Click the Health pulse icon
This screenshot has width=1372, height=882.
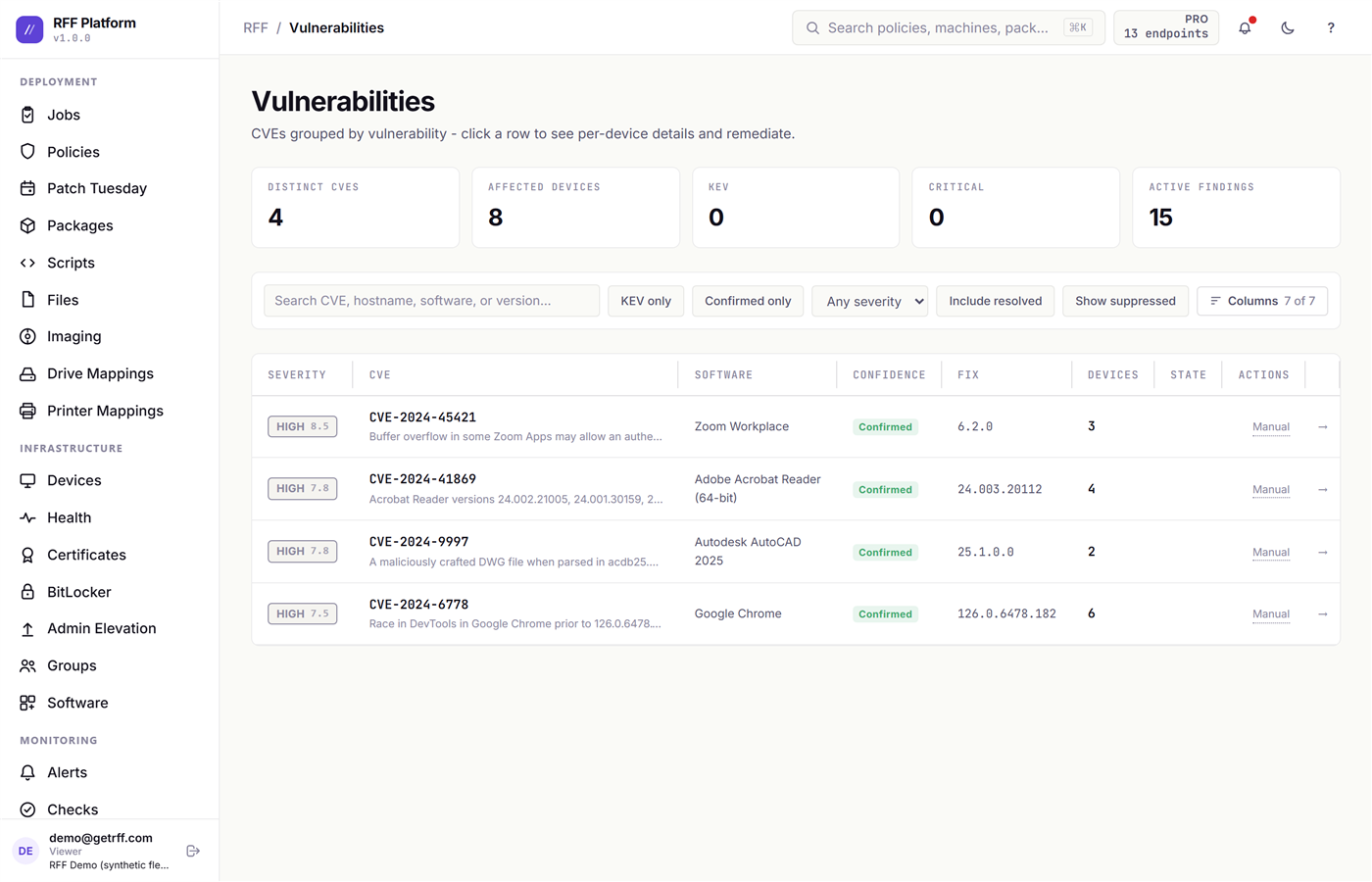pos(27,517)
